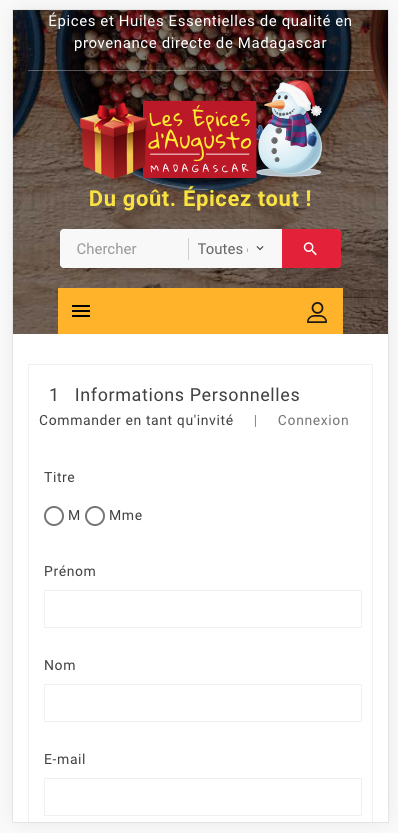Select the Mme title radio button
This screenshot has width=398, height=833.
point(95,516)
